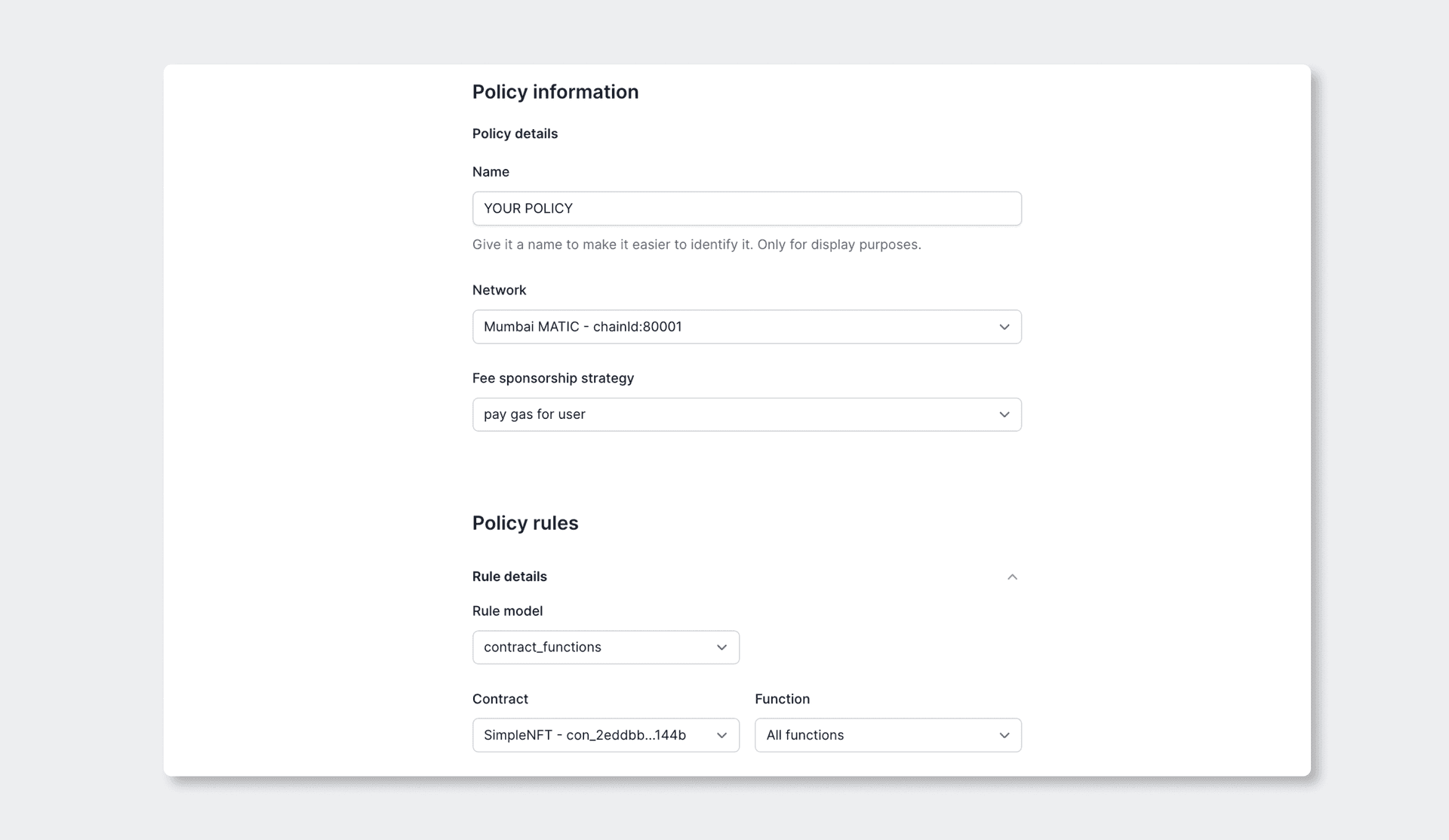Click the Rule details header text

509,577
